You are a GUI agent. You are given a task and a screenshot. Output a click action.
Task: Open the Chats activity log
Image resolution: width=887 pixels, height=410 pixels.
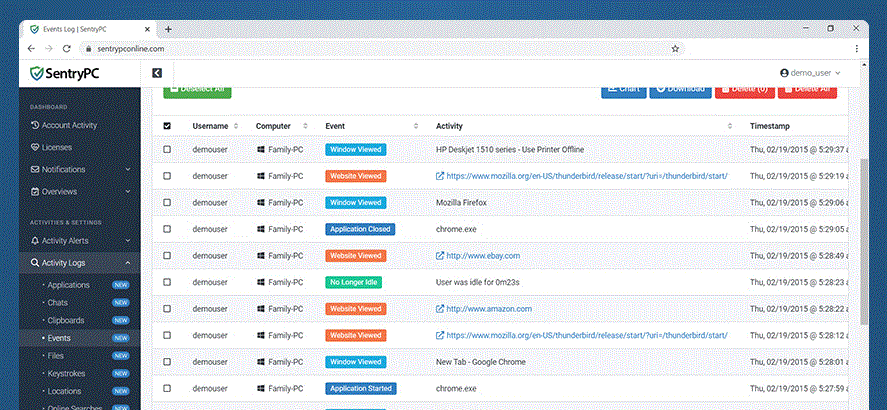tap(57, 303)
